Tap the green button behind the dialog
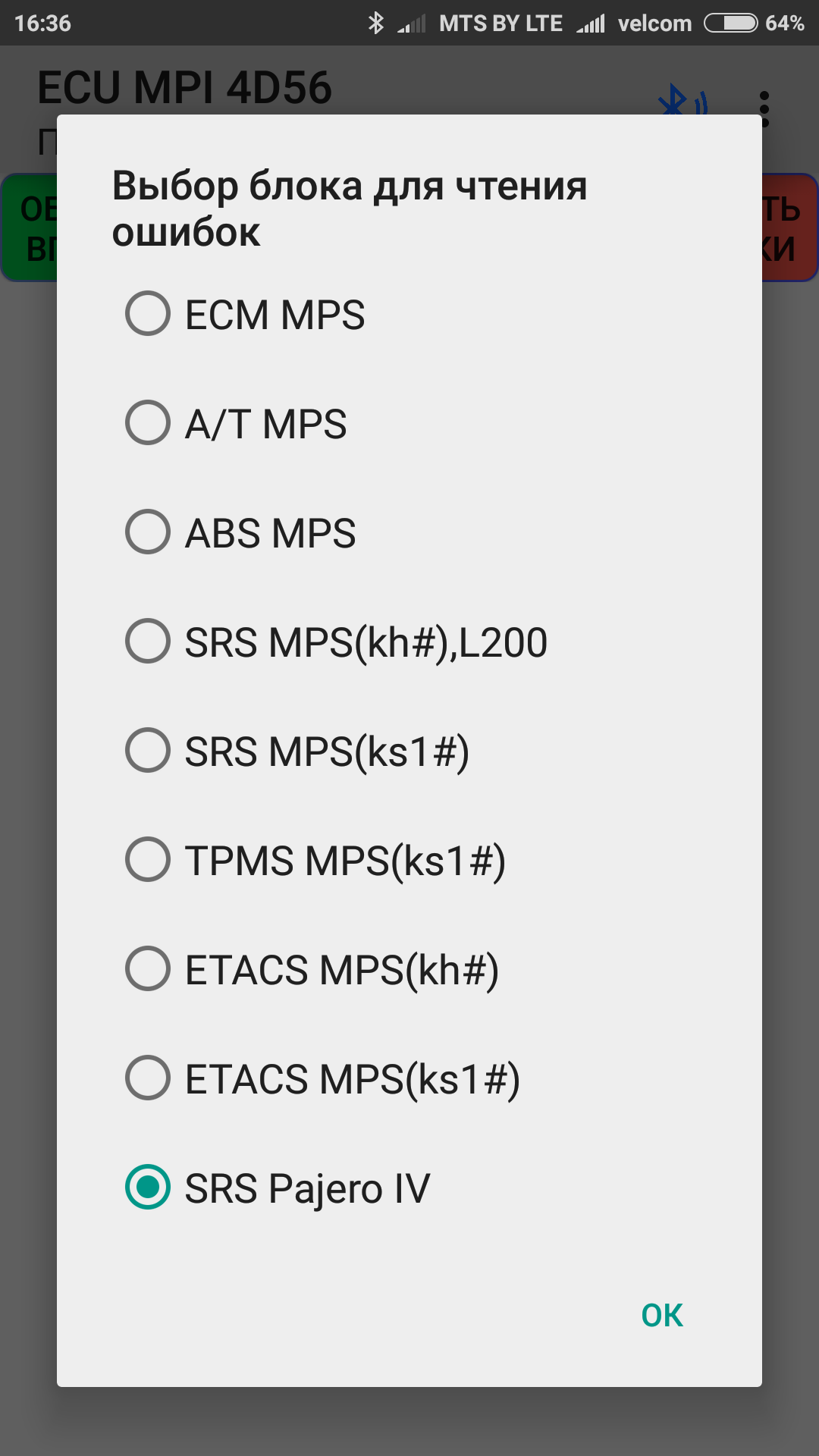This screenshot has width=819, height=1456. point(29,228)
